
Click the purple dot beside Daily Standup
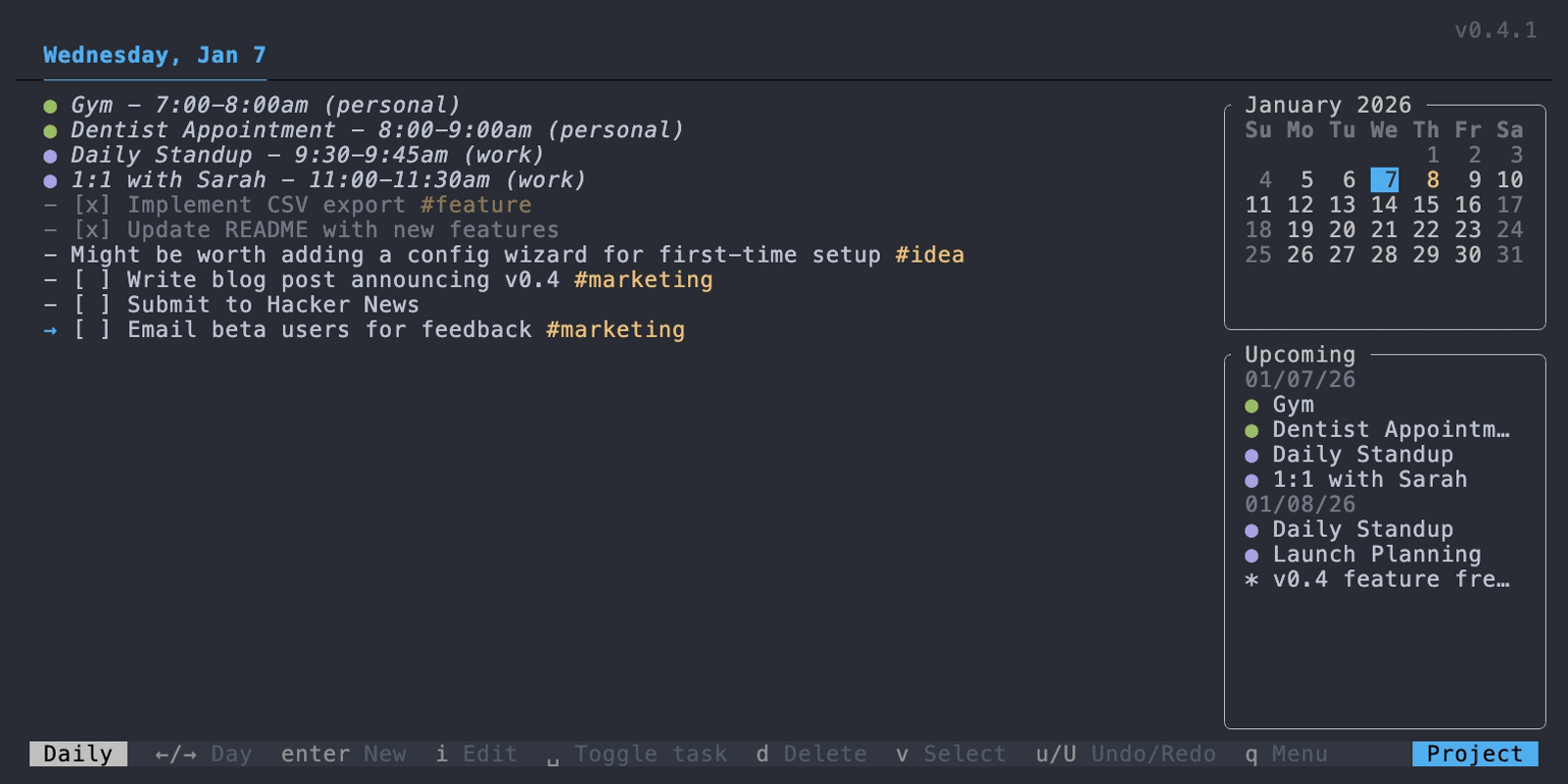(x=51, y=155)
